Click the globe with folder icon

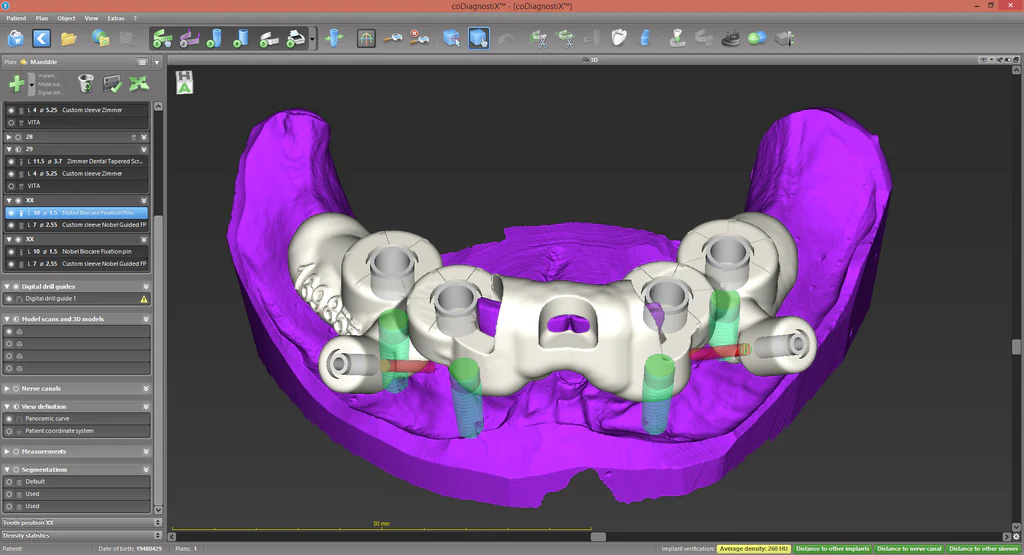[x=100, y=39]
